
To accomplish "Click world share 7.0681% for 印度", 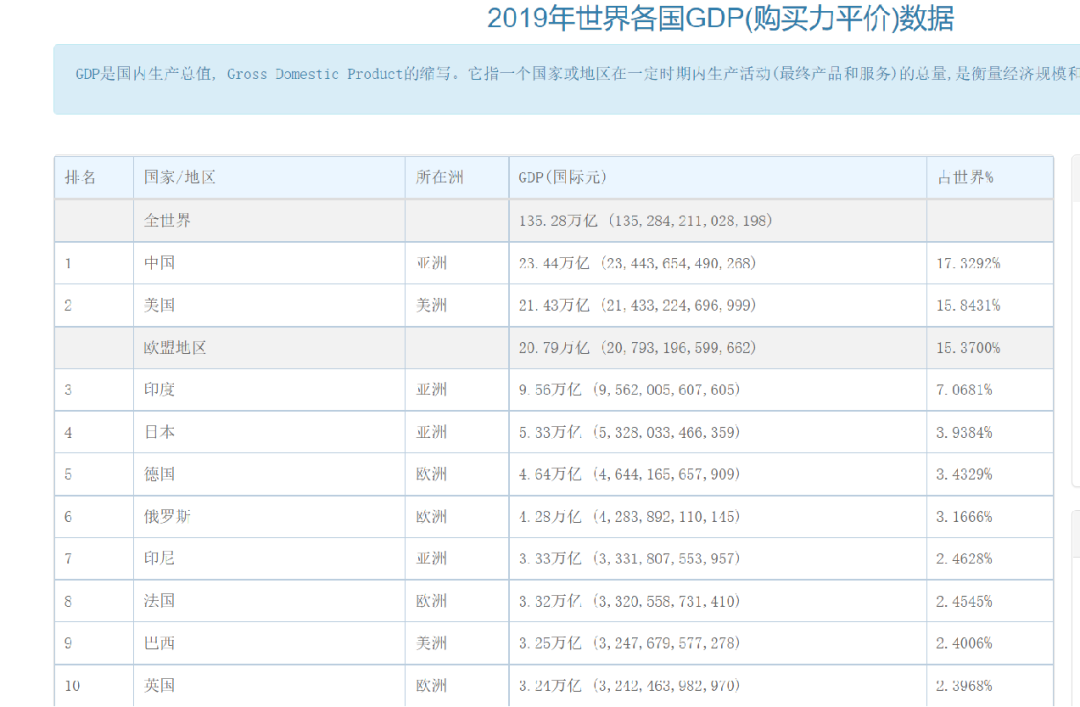I will [964, 390].
